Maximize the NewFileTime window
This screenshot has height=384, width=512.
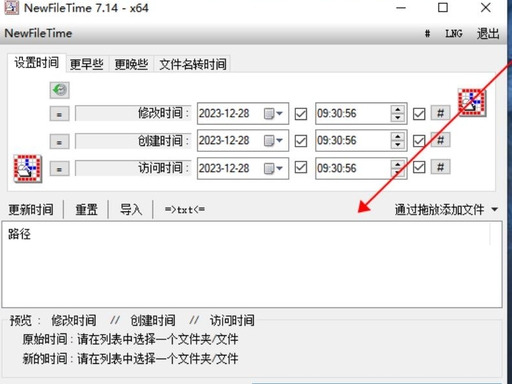(x=443, y=8)
